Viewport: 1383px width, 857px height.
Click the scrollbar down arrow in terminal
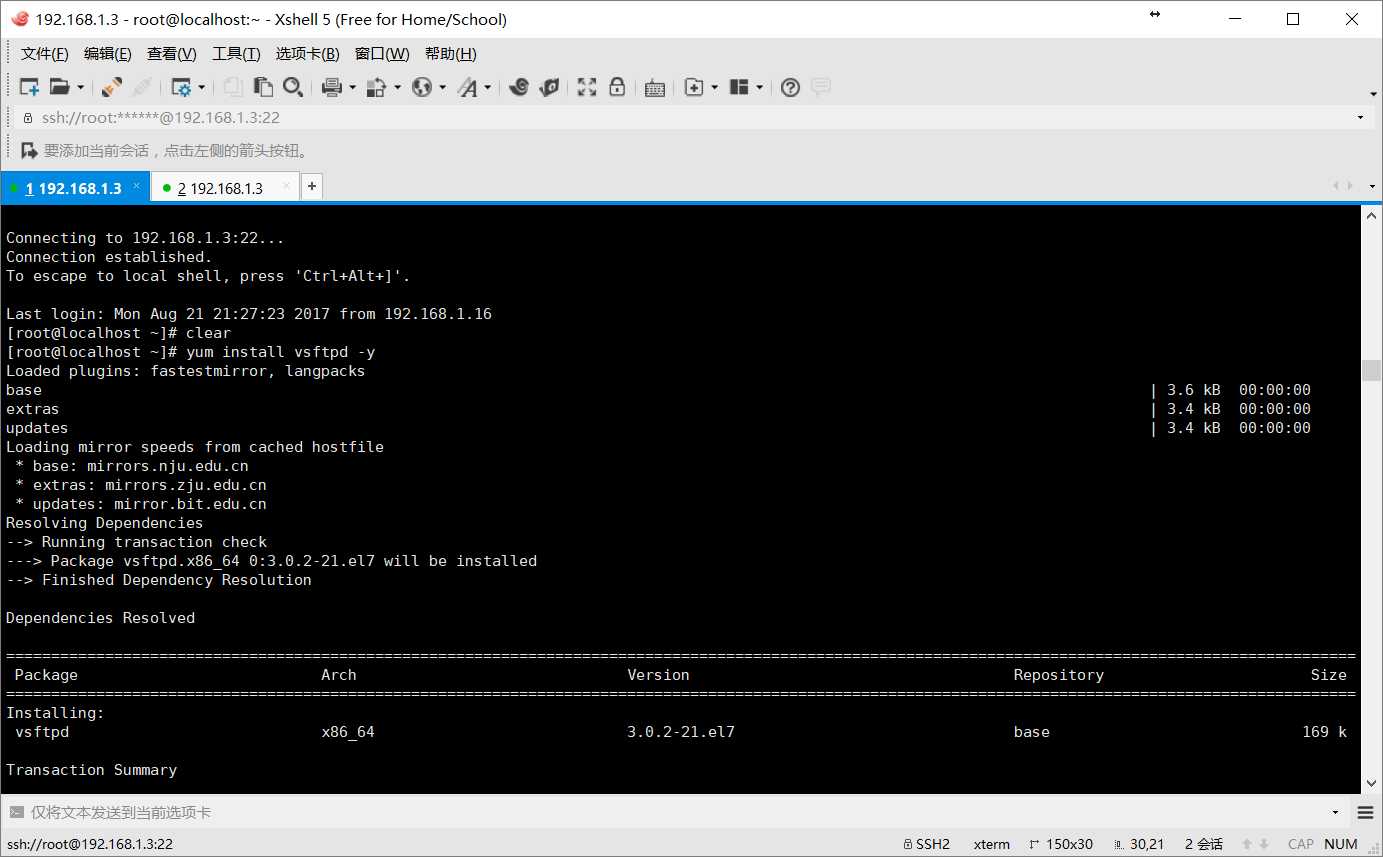pos(1371,785)
